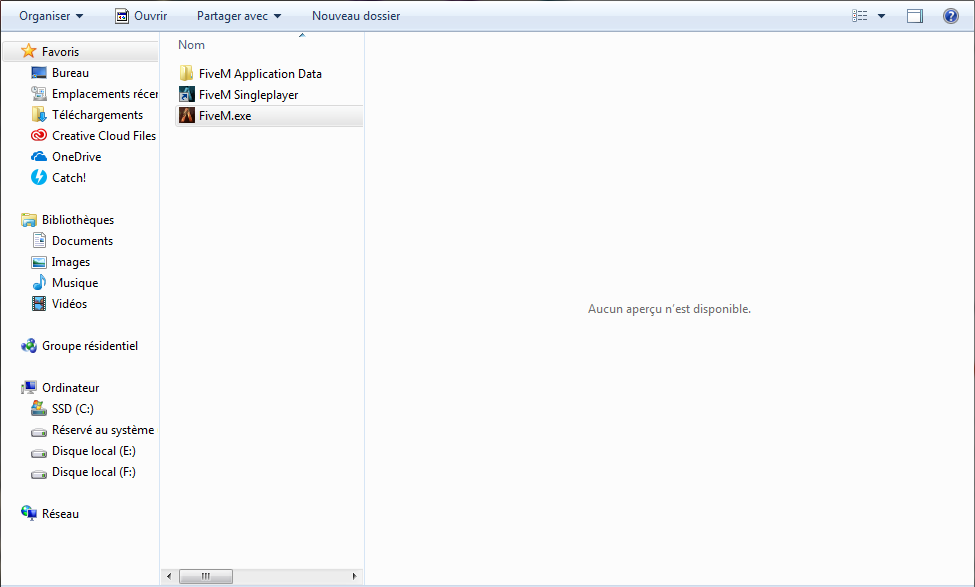The height and width of the screenshot is (587, 975).
Task: Click the Images library icon
Action: point(39,262)
